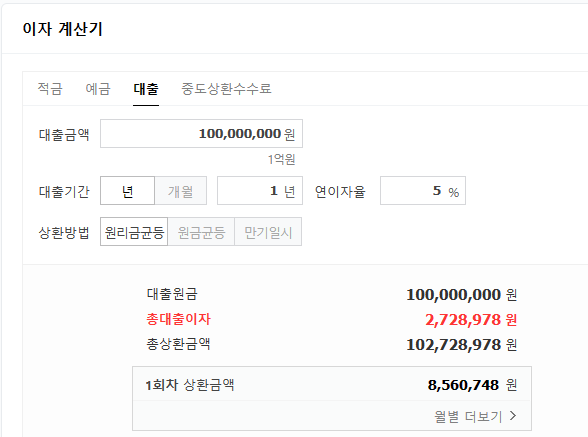Click the 1회차 상환금액 label

coord(190,385)
